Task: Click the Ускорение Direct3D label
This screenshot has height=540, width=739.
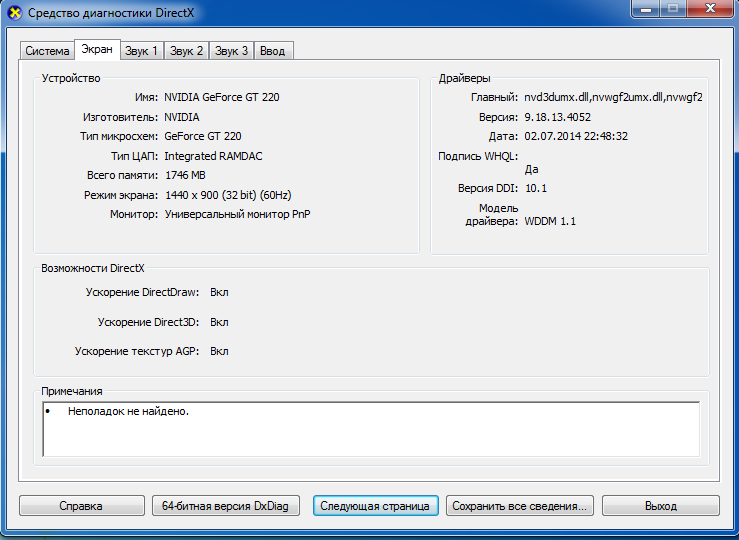Action: (x=148, y=322)
